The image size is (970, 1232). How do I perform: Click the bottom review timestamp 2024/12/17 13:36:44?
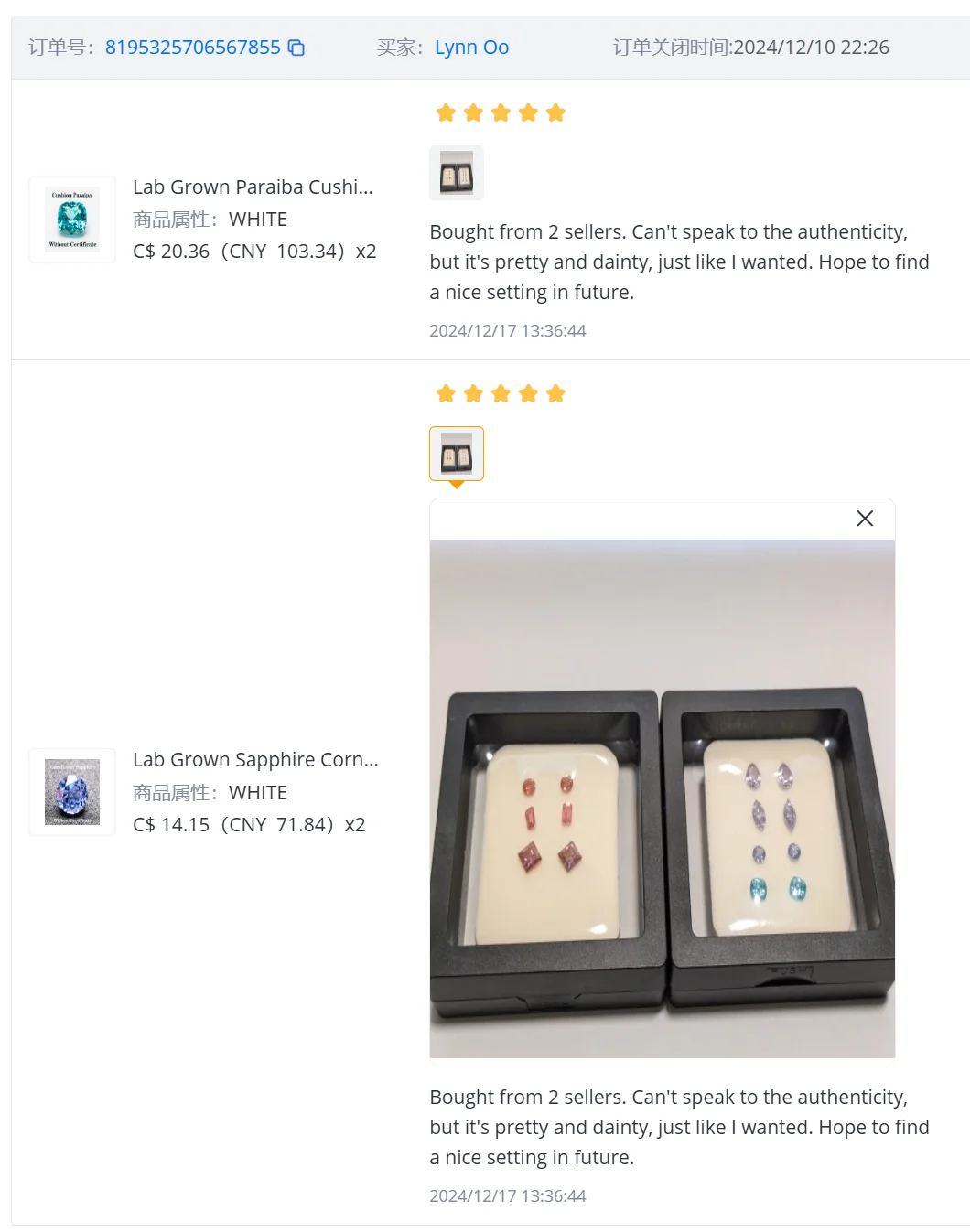point(508,1196)
